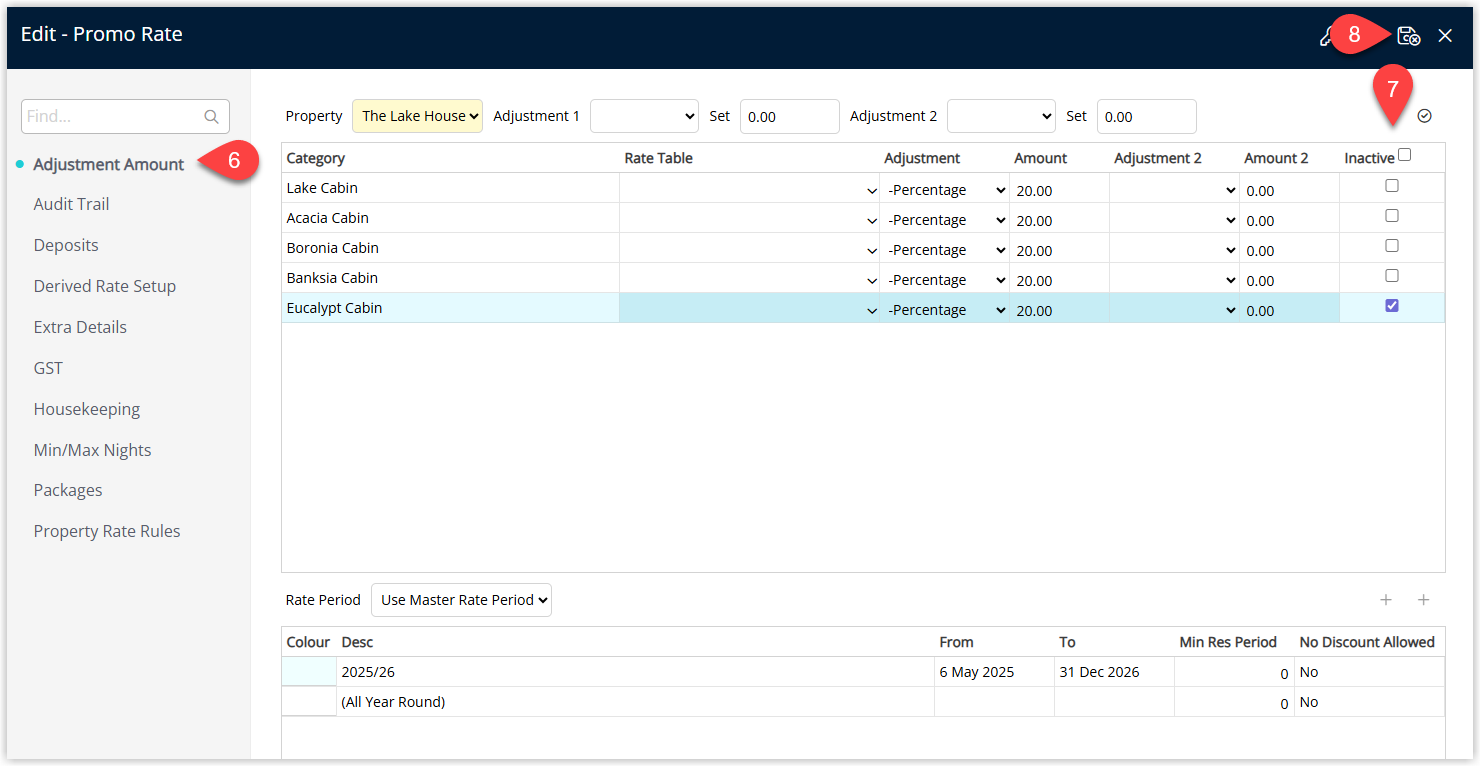Select the Banksia Cabin category cell
This screenshot has height=767, width=1481.
click(x=450, y=278)
